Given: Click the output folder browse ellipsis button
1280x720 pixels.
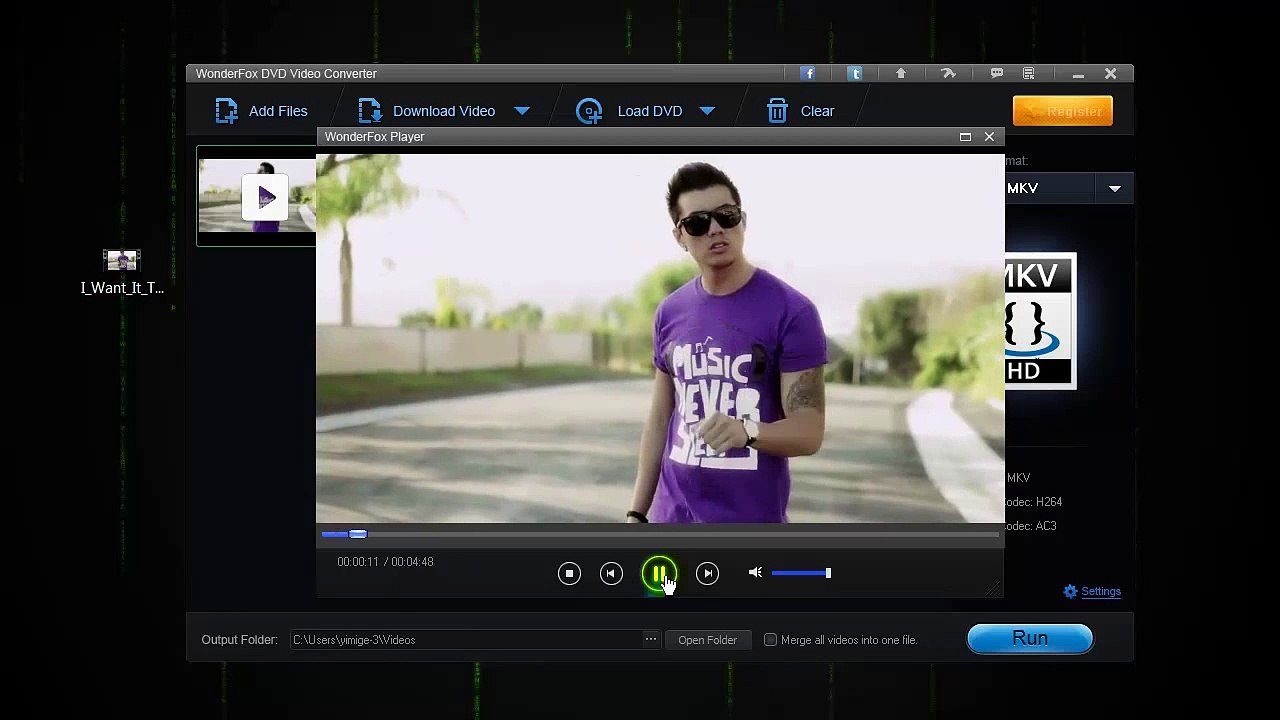Looking at the screenshot, I should tap(651, 640).
